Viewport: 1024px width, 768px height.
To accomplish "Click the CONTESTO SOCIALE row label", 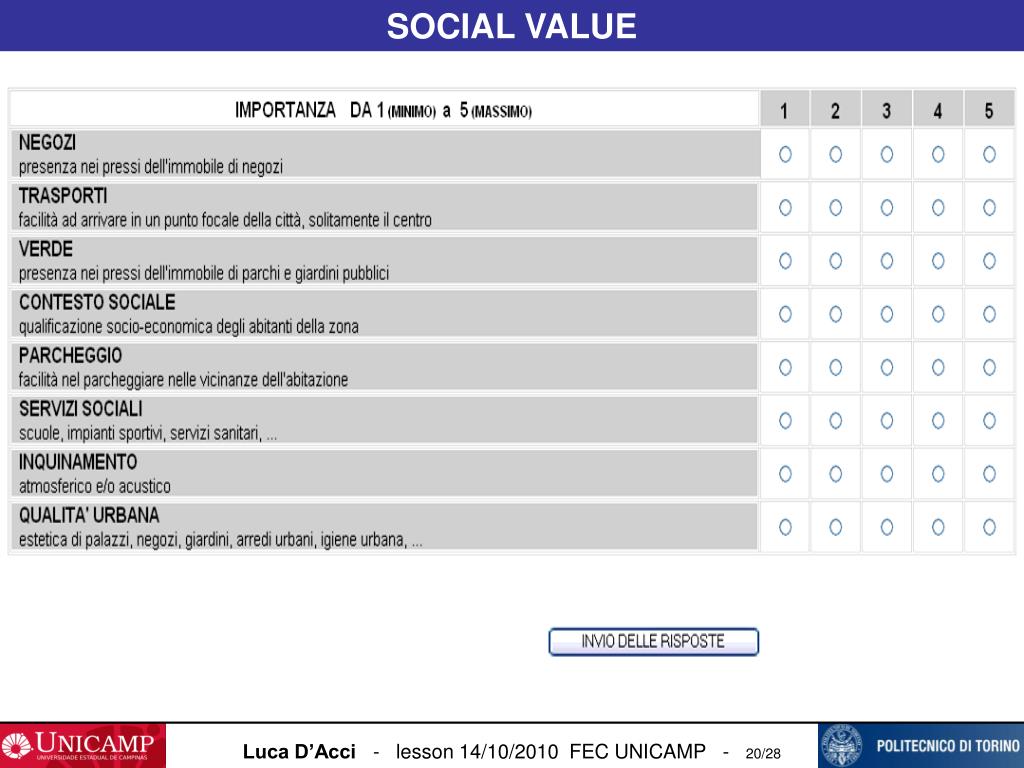I will click(97, 302).
